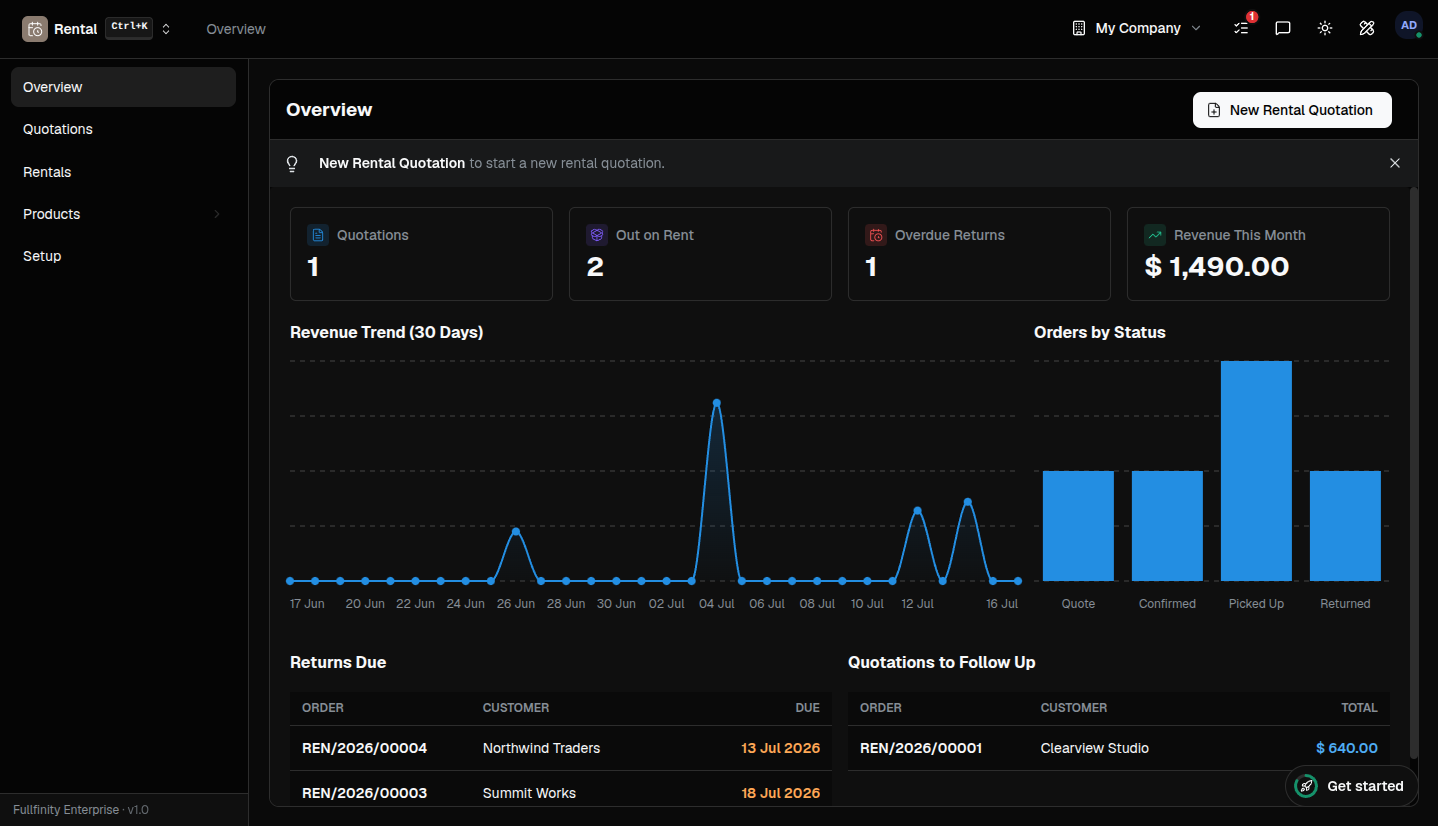Viewport: 1438px width, 826px height.
Task: Toggle light theme with sun icon
Action: [1325, 28]
